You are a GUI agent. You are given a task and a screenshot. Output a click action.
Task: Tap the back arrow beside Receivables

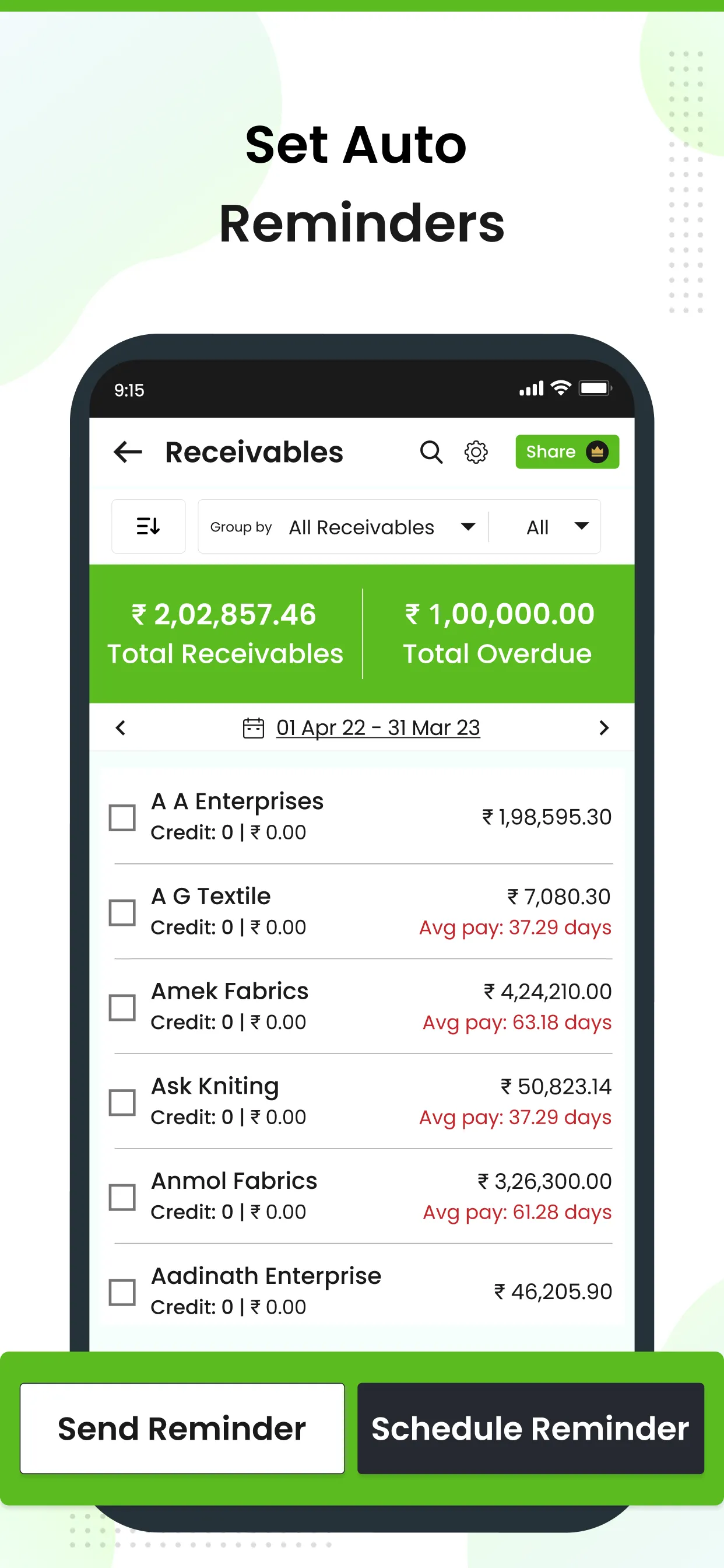pyautogui.click(x=128, y=452)
